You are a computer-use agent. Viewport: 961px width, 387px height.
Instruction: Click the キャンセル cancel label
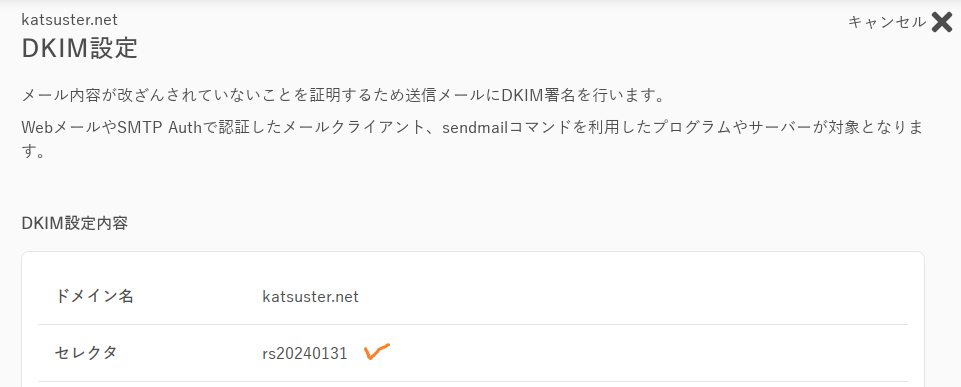[x=887, y=22]
